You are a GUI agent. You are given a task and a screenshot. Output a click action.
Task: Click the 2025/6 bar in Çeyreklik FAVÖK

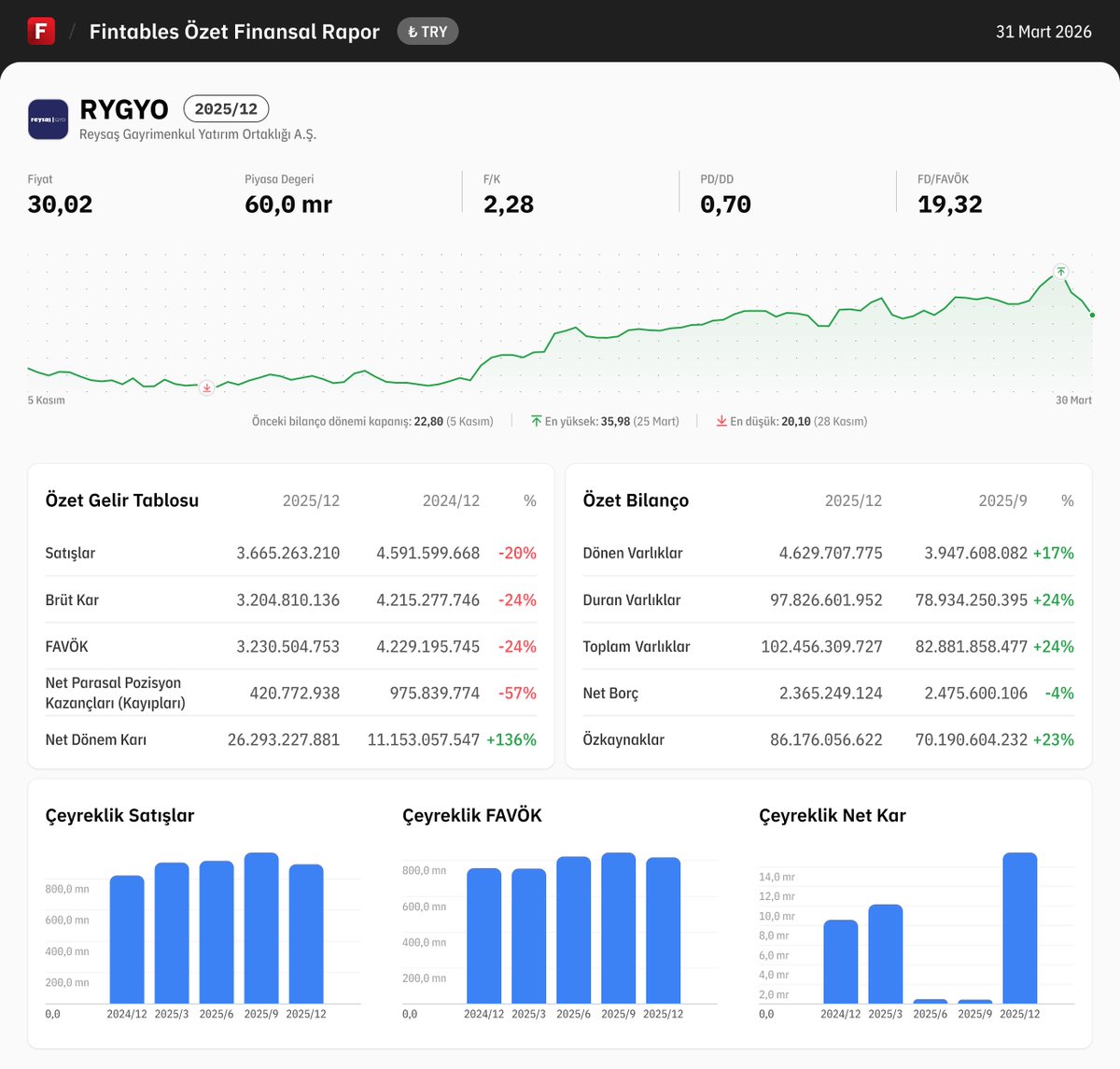tap(573, 930)
